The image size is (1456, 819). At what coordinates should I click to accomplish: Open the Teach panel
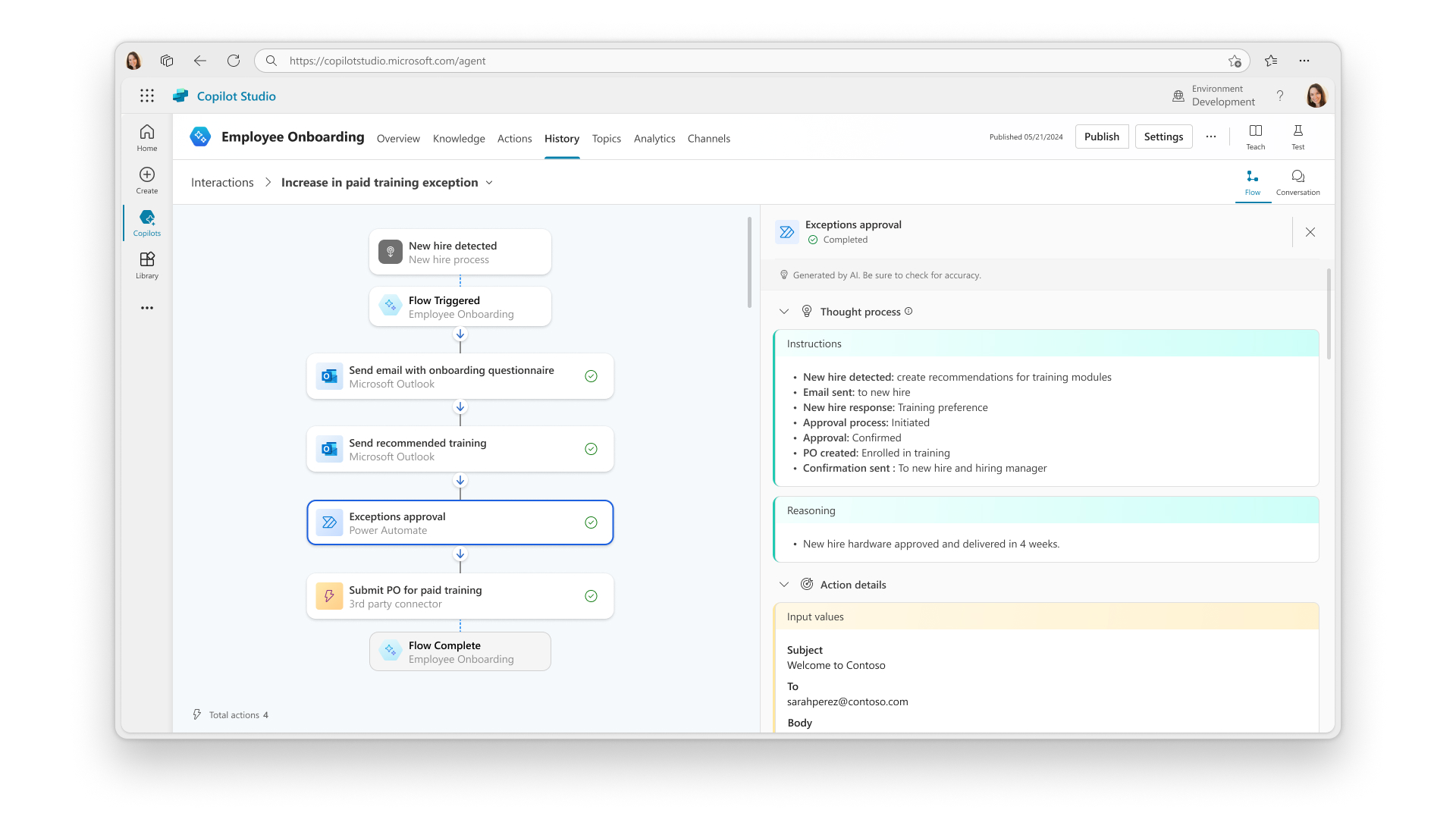[1255, 136]
